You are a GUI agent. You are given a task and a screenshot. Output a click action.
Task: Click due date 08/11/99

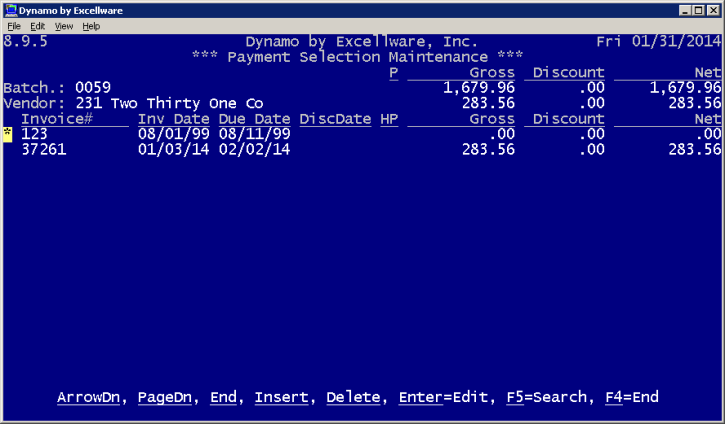click(255, 134)
